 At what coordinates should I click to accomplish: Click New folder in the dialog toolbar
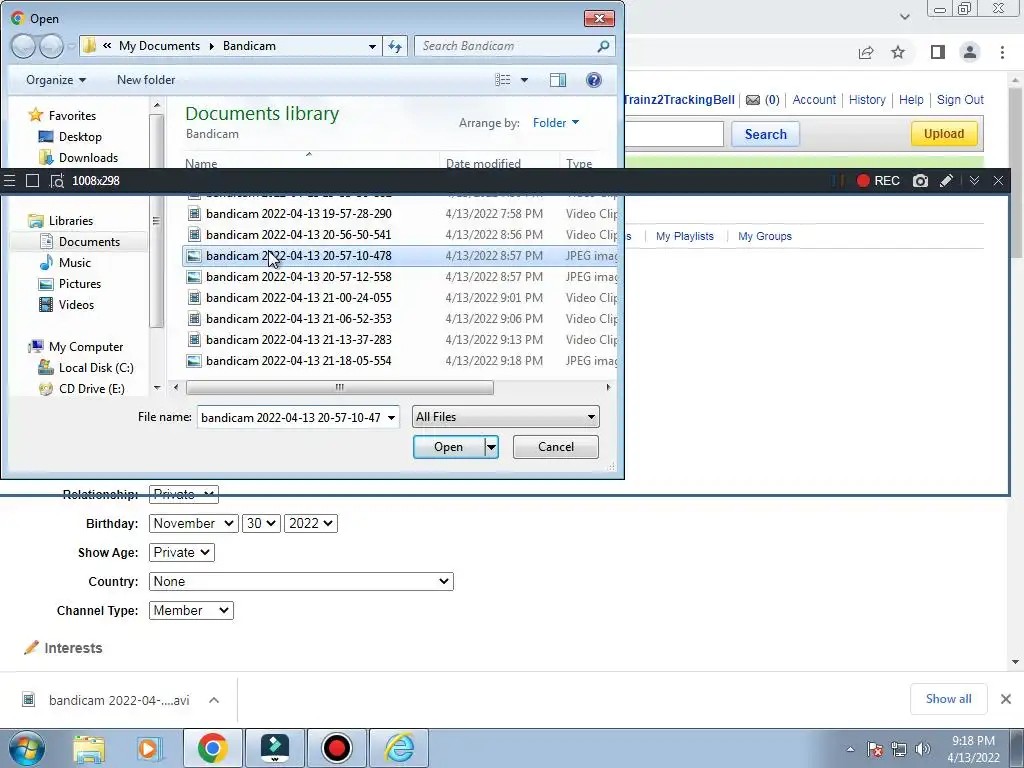pyautogui.click(x=146, y=80)
